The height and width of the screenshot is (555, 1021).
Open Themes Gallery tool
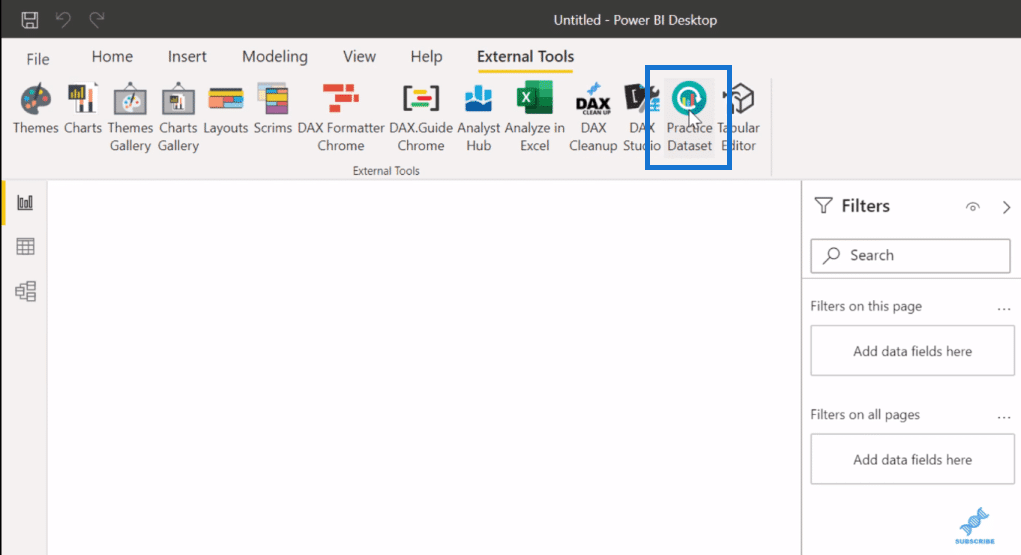(130, 118)
